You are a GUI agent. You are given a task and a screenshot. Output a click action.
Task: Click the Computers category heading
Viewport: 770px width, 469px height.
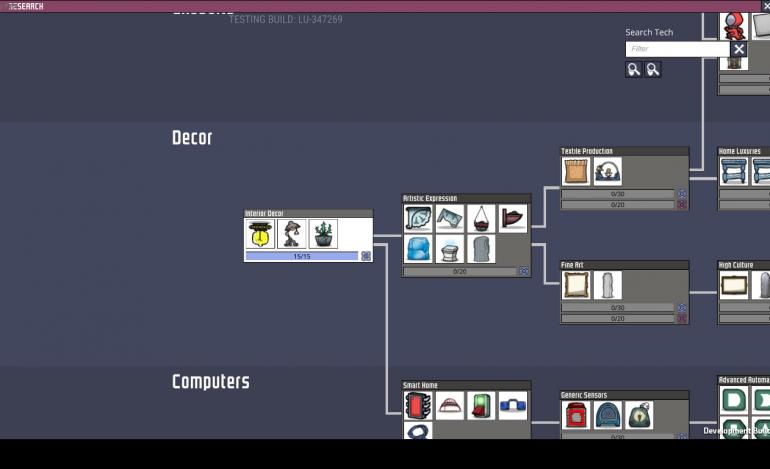pos(211,382)
